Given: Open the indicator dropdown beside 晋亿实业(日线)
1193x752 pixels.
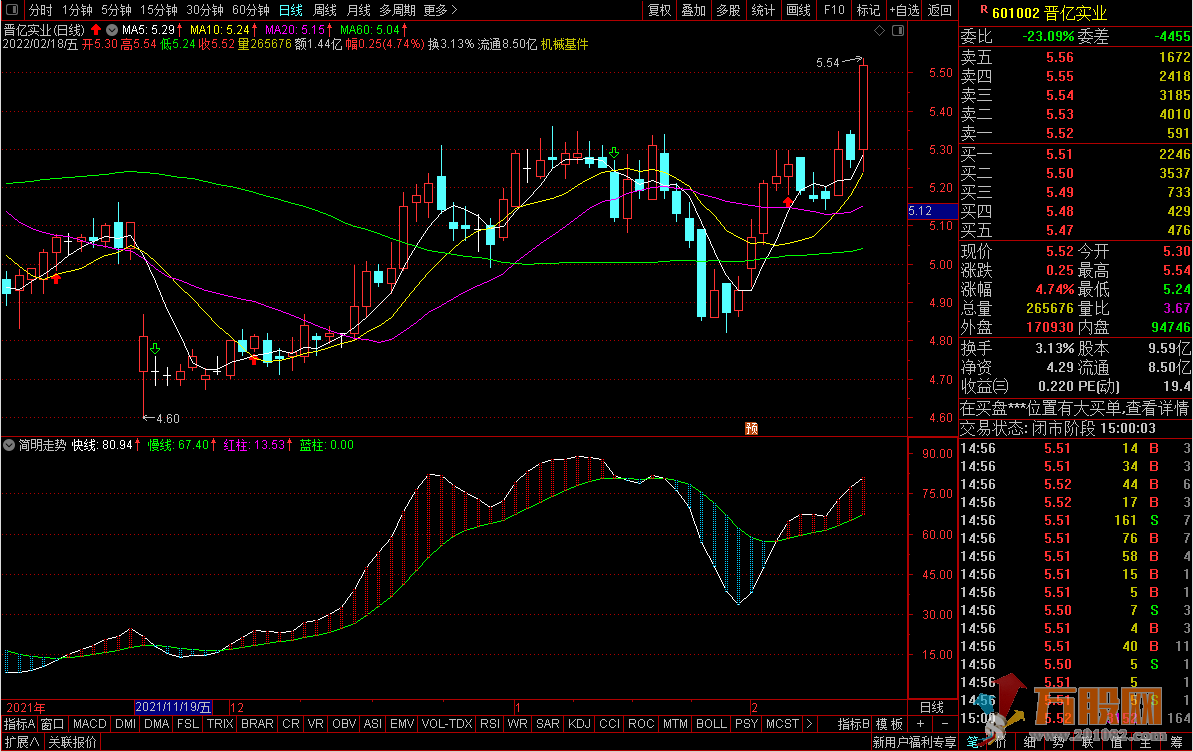Looking at the screenshot, I should pos(112,30).
